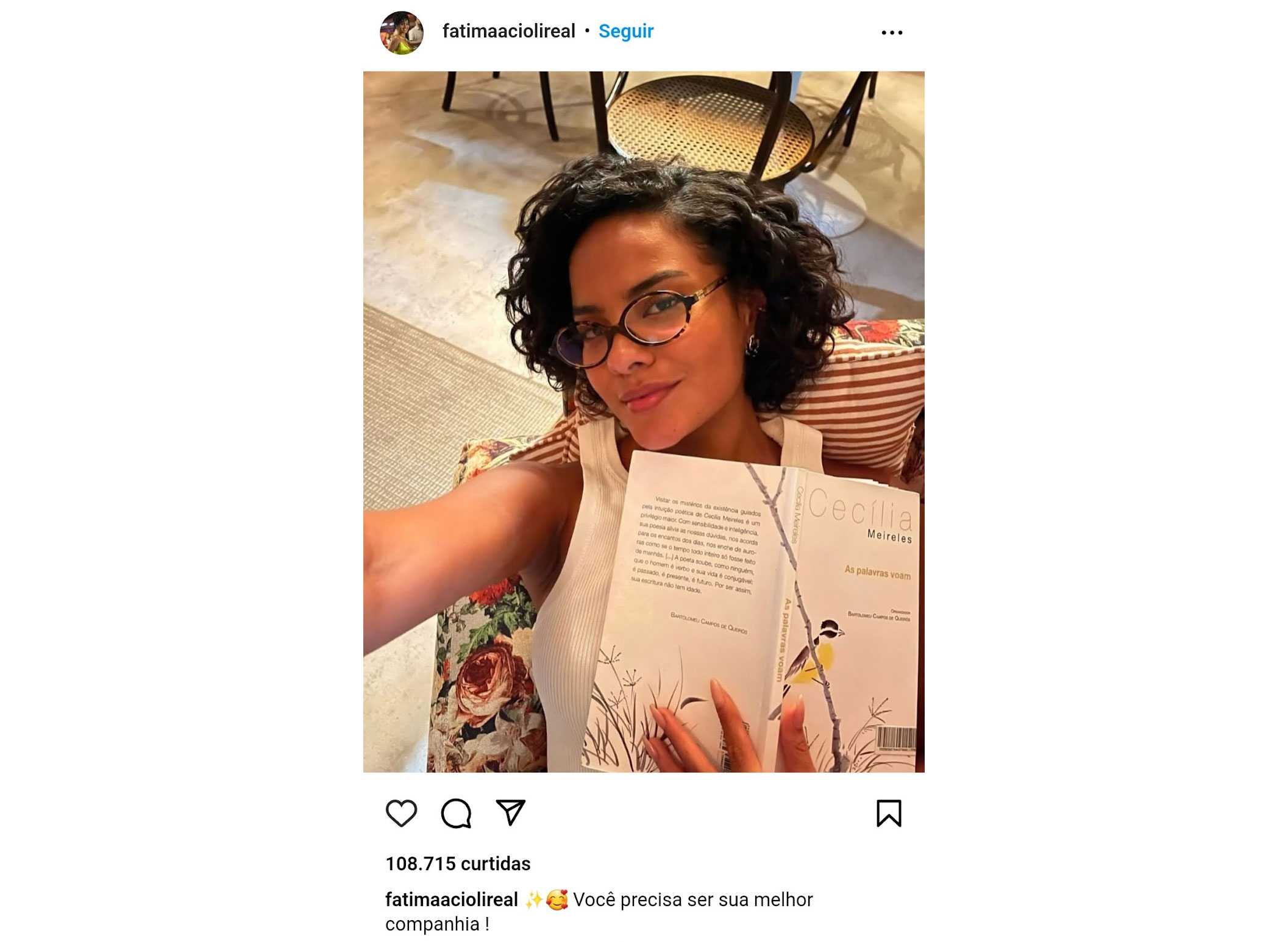Open the fatimaaciolireal profile picture
The height and width of the screenshot is (942, 1288).
(402, 32)
